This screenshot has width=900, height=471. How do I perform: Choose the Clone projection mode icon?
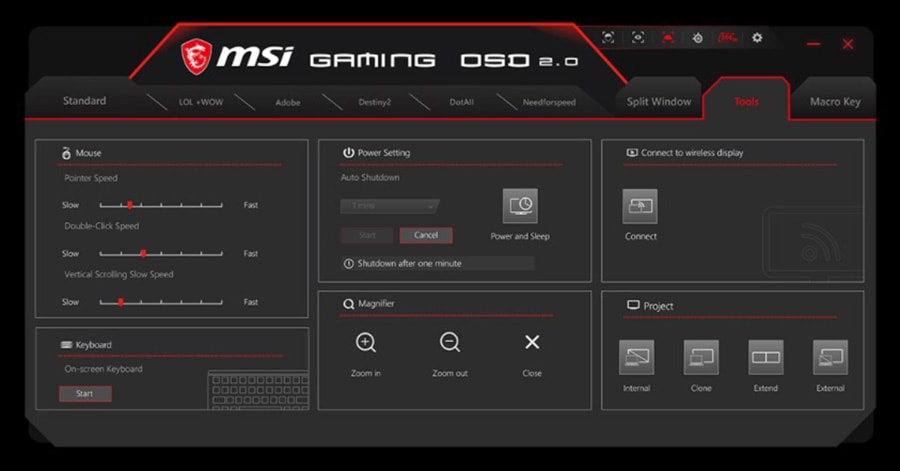point(701,357)
